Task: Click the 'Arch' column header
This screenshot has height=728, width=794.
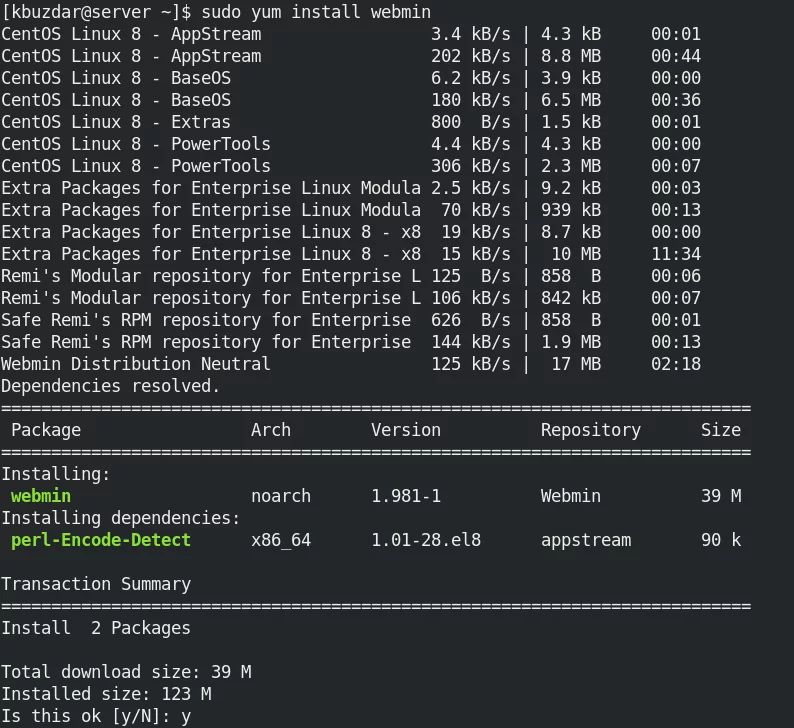Action: pos(271,430)
